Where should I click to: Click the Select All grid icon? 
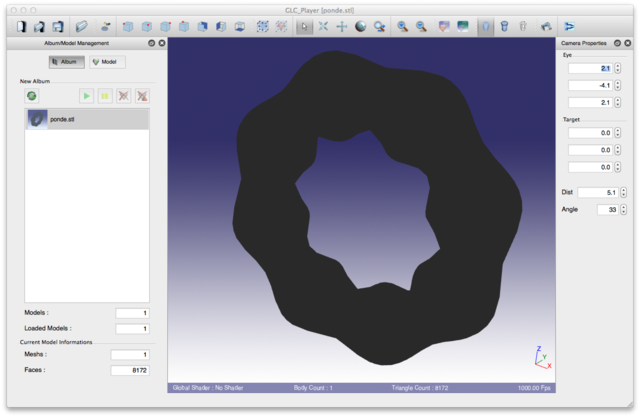[262, 27]
